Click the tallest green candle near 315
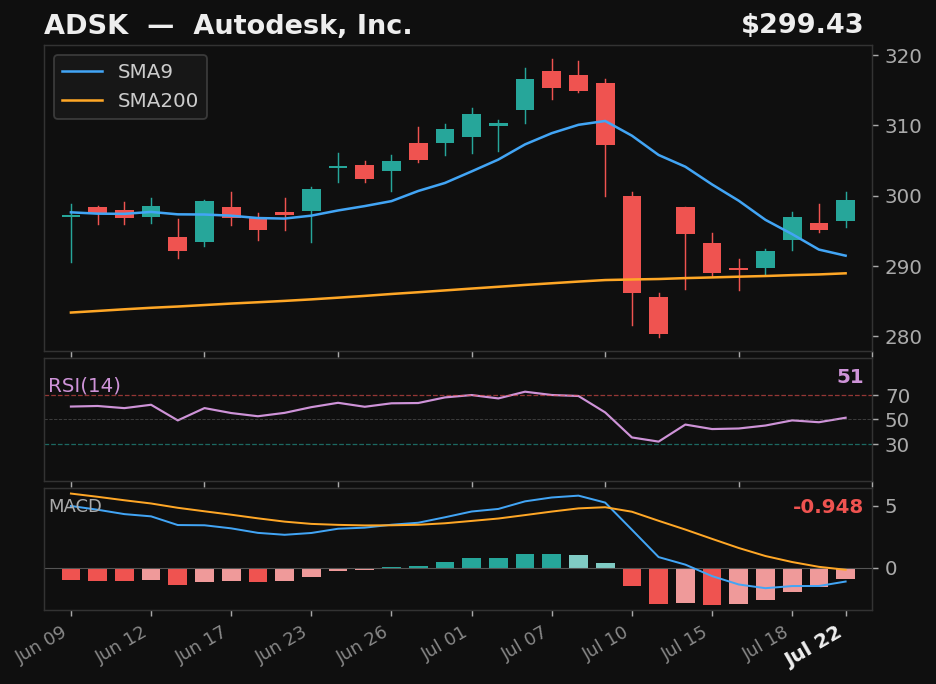Viewport: 936px width, 684px height. [x=525, y=94]
